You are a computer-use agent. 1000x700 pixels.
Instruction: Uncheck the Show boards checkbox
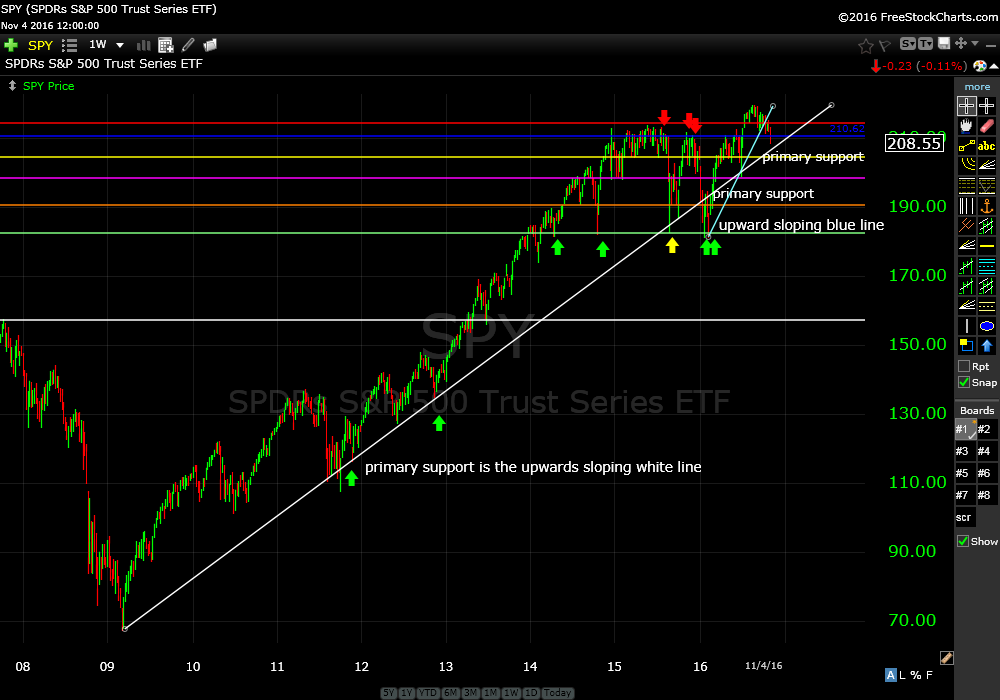pyautogui.click(x=963, y=541)
